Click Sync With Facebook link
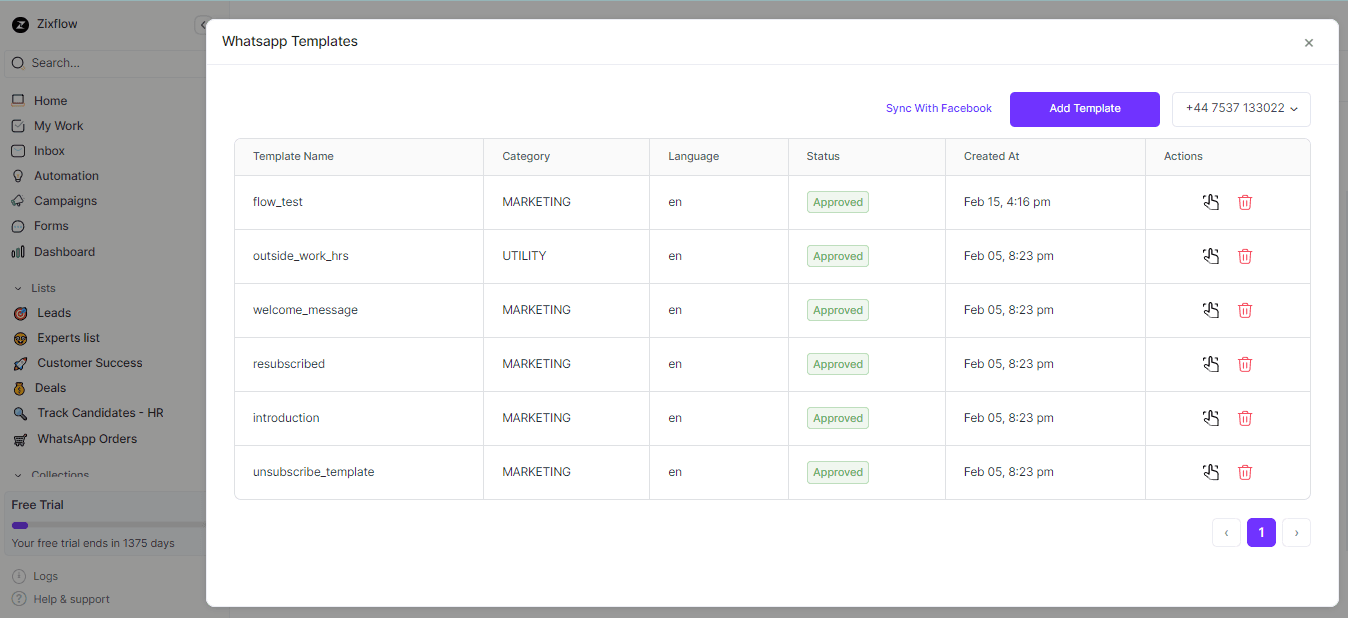 click(938, 109)
